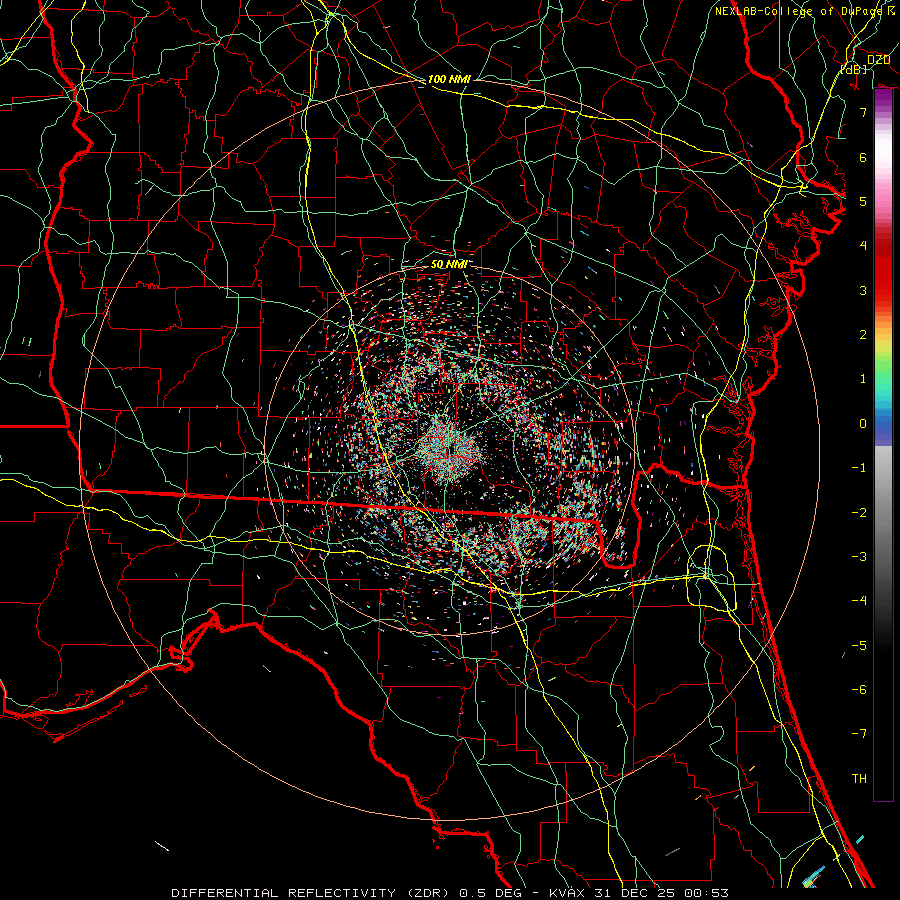Click the "100 NMI" range ring label

click(449, 79)
